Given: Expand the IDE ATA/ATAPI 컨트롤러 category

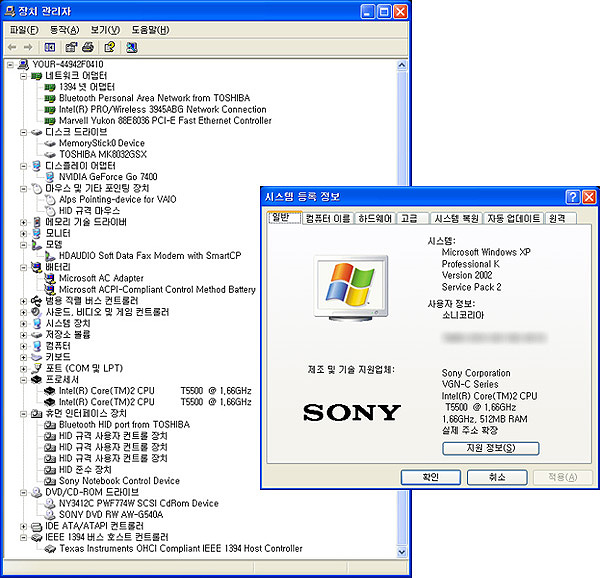Looking at the screenshot, I should pos(23,526).
